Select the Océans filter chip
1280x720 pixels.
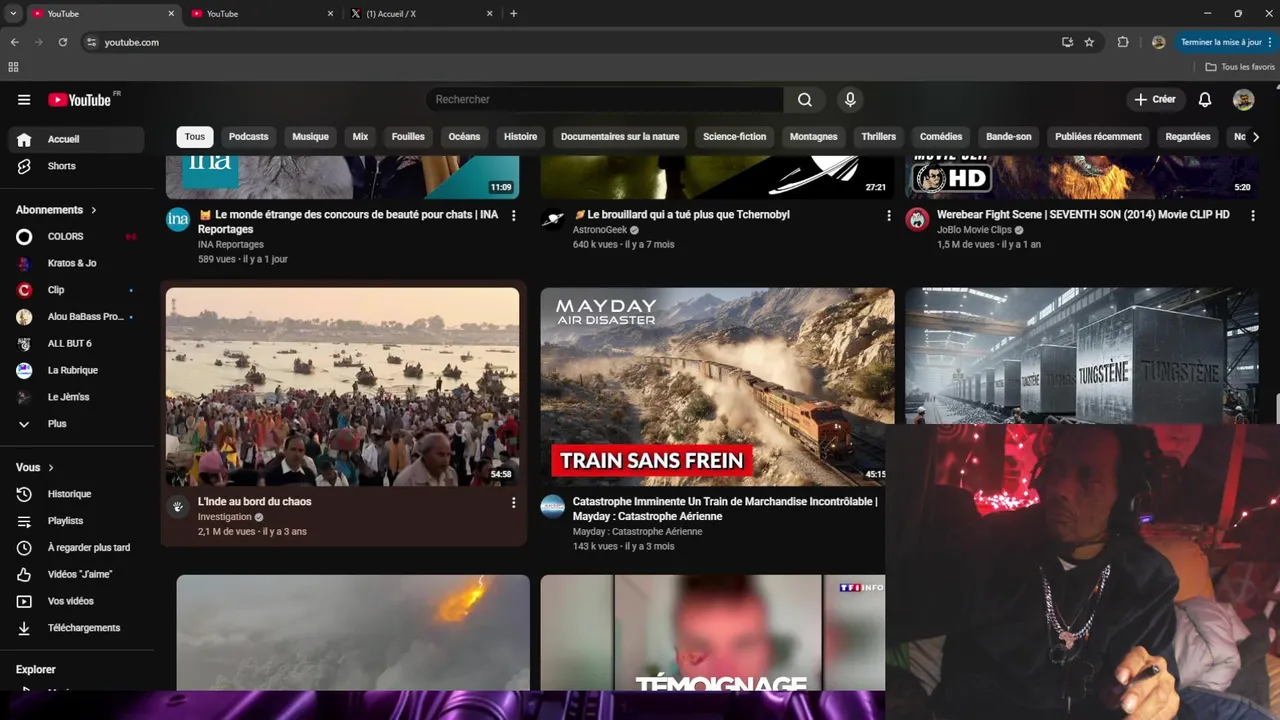tap(464, 137)
